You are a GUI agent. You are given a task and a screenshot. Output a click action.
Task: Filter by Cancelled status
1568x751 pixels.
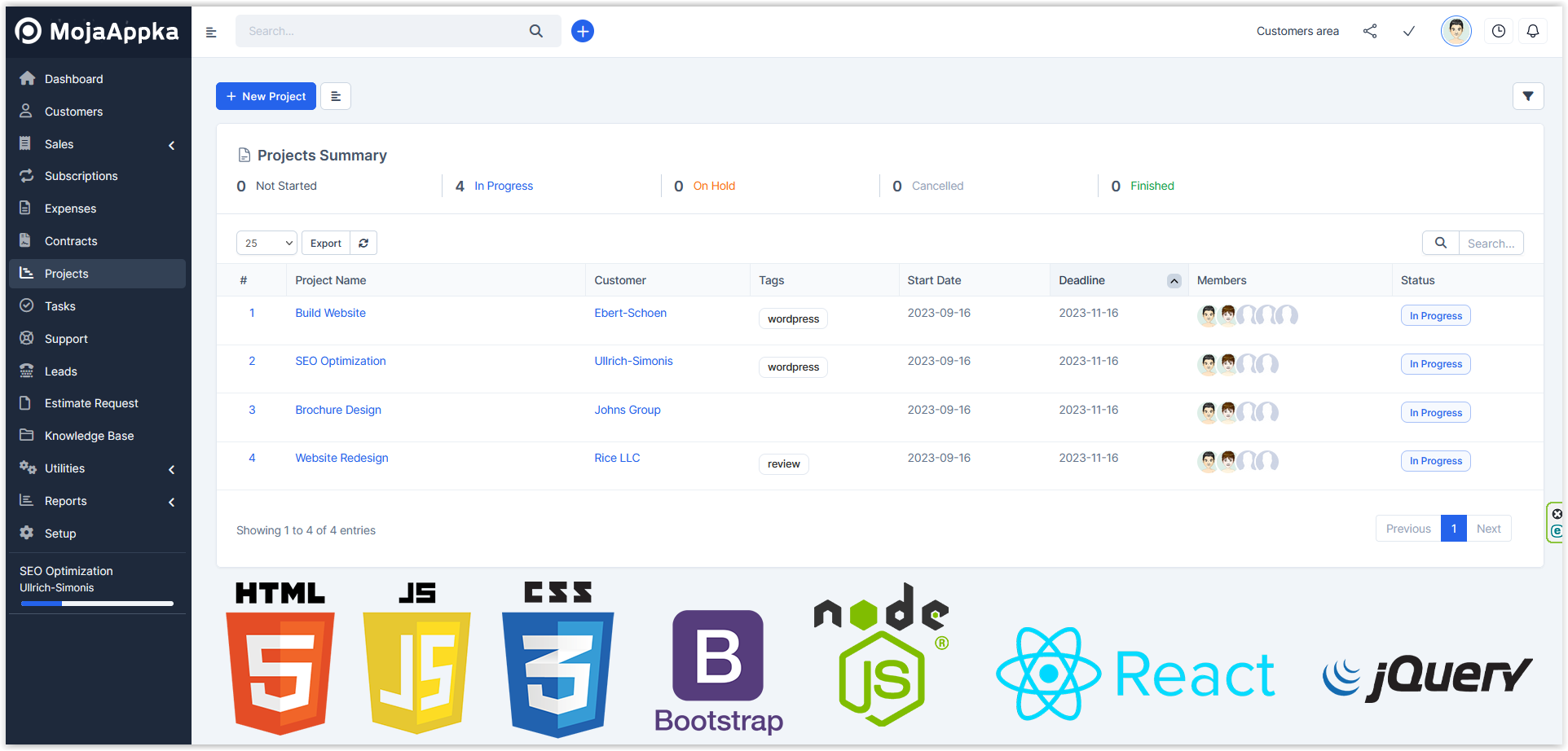coord(937,186)
